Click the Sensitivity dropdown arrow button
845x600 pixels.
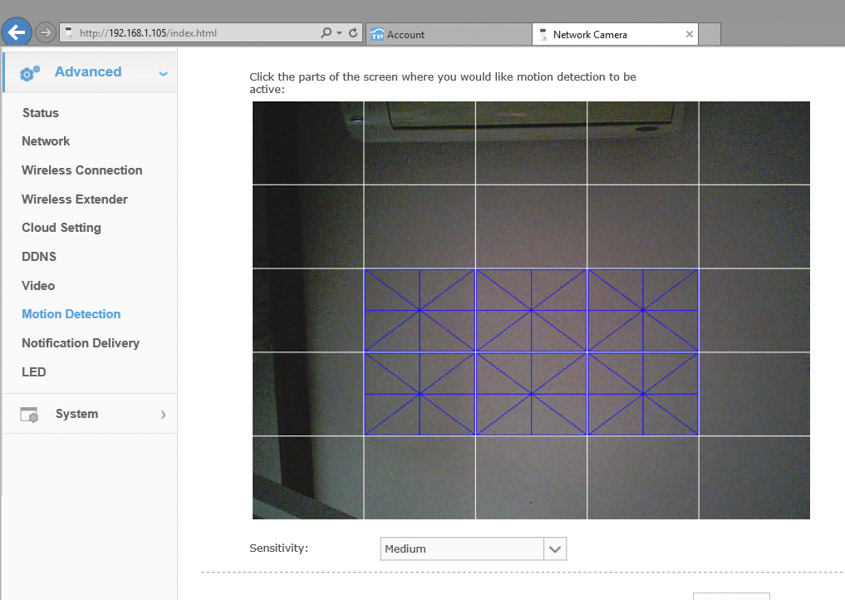pyautogui.click(x=555, y=549)
